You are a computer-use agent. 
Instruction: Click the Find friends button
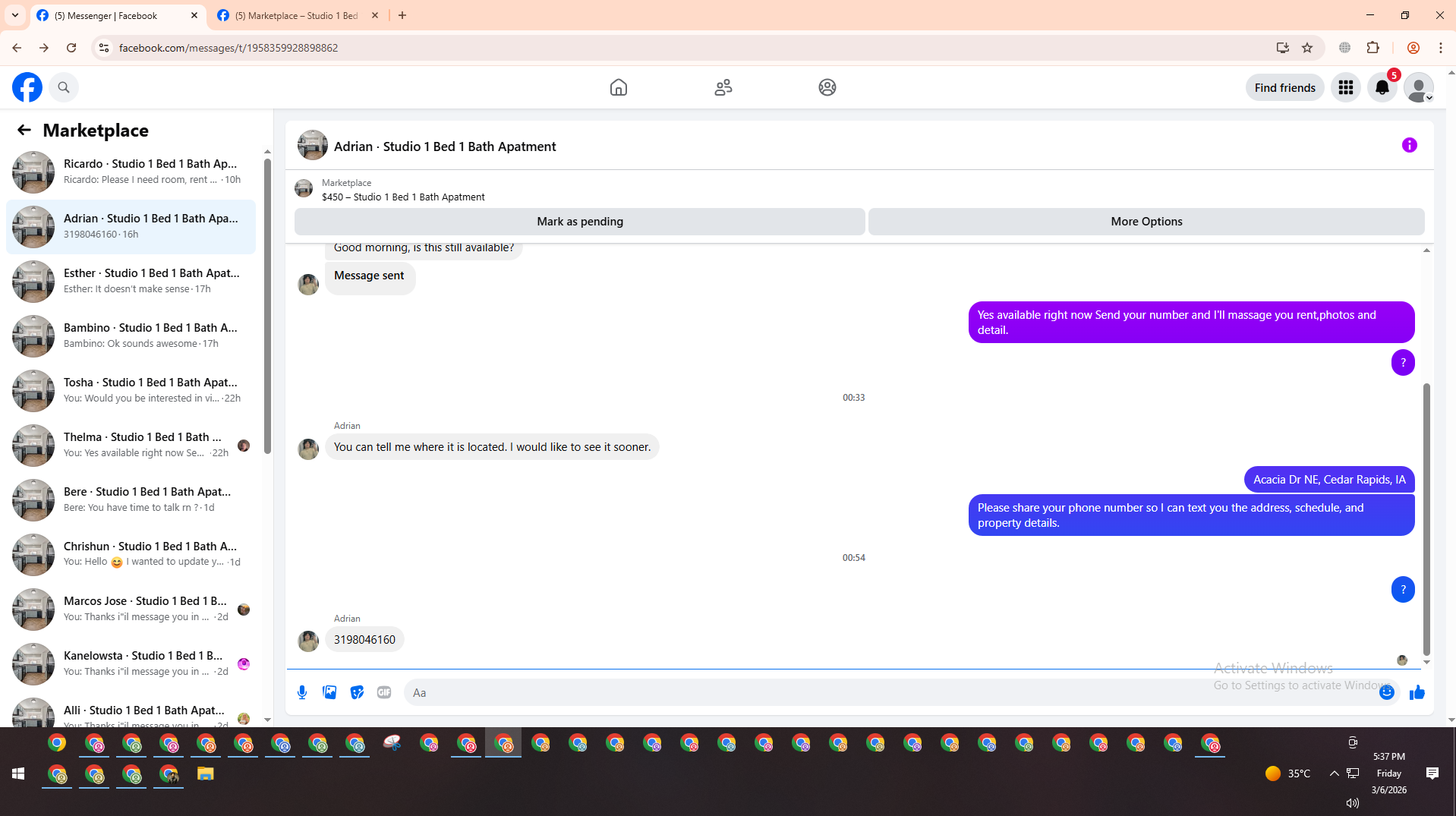click(1284, 87)
